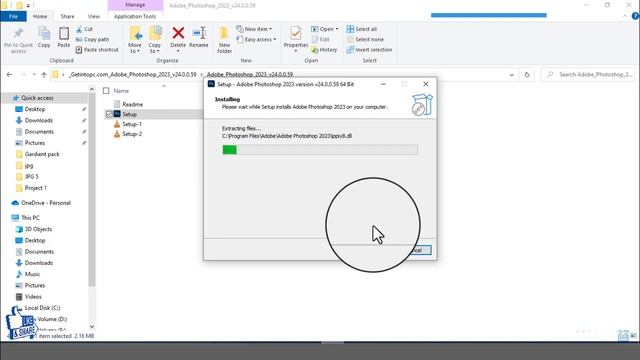
Task: Expand the Open button dropdown arrow
Action: [337, 29]
